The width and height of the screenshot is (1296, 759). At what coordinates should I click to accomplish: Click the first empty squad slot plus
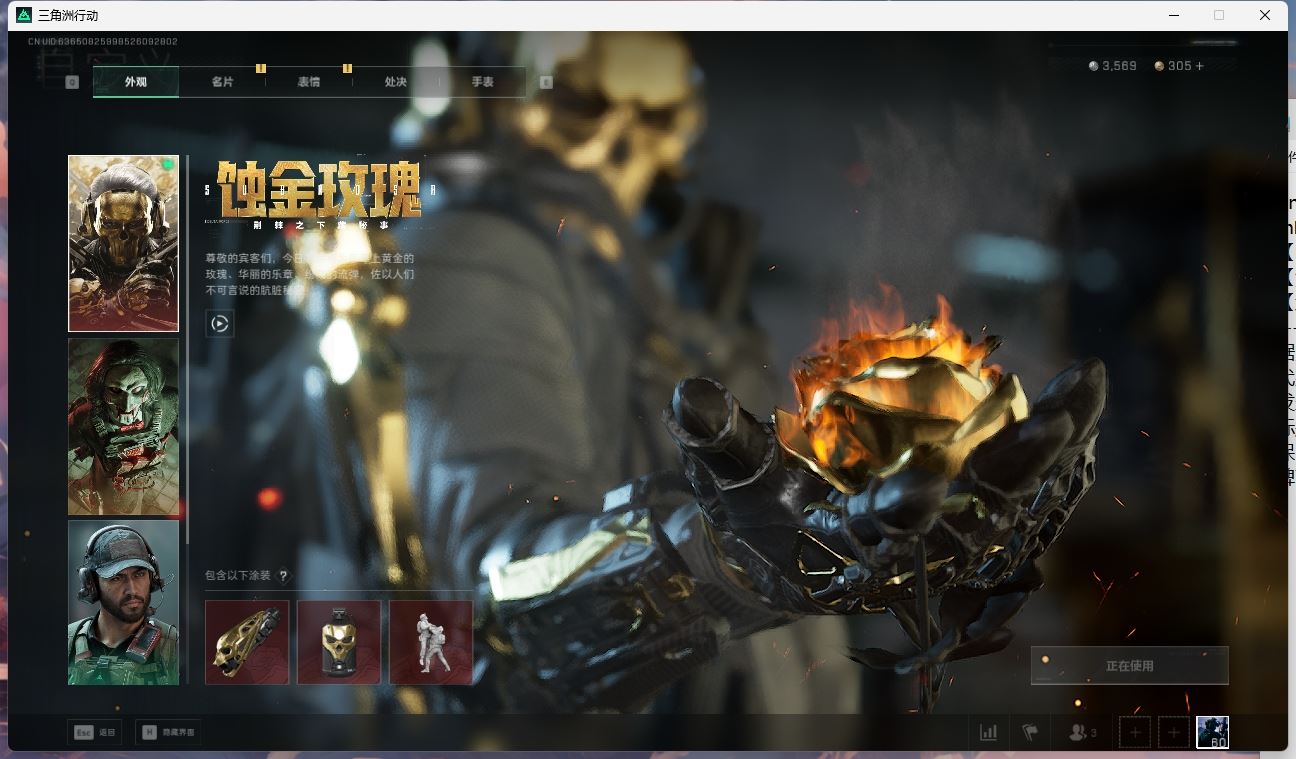click(1134, 732)
